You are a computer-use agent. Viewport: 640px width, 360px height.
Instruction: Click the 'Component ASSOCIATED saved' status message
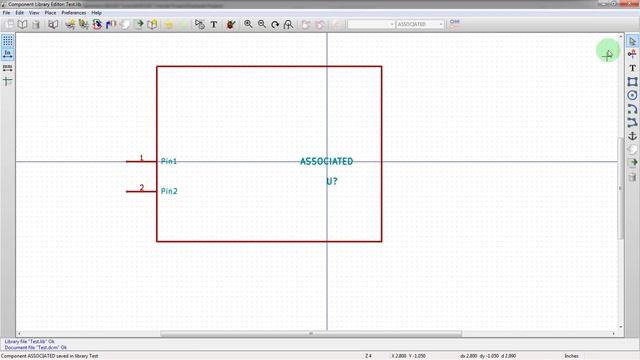[x=49, y=356]
